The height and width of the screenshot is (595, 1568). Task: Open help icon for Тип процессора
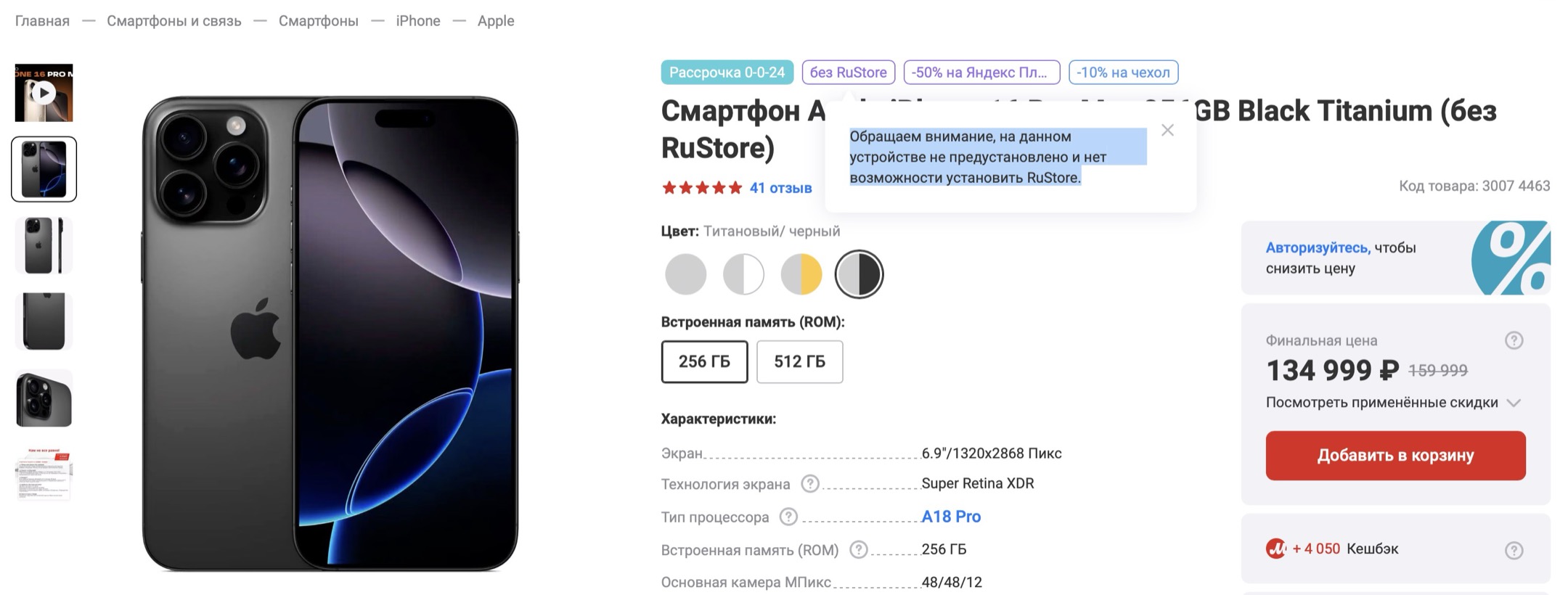coord(788,517)
